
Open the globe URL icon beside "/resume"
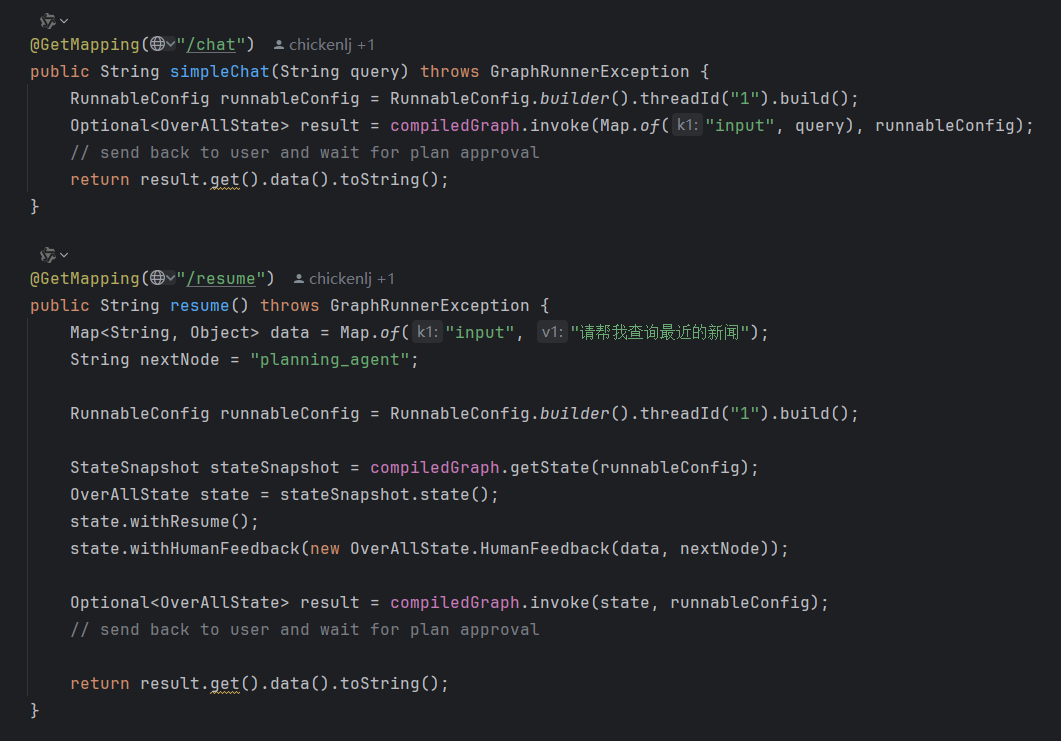coord(158,278)
